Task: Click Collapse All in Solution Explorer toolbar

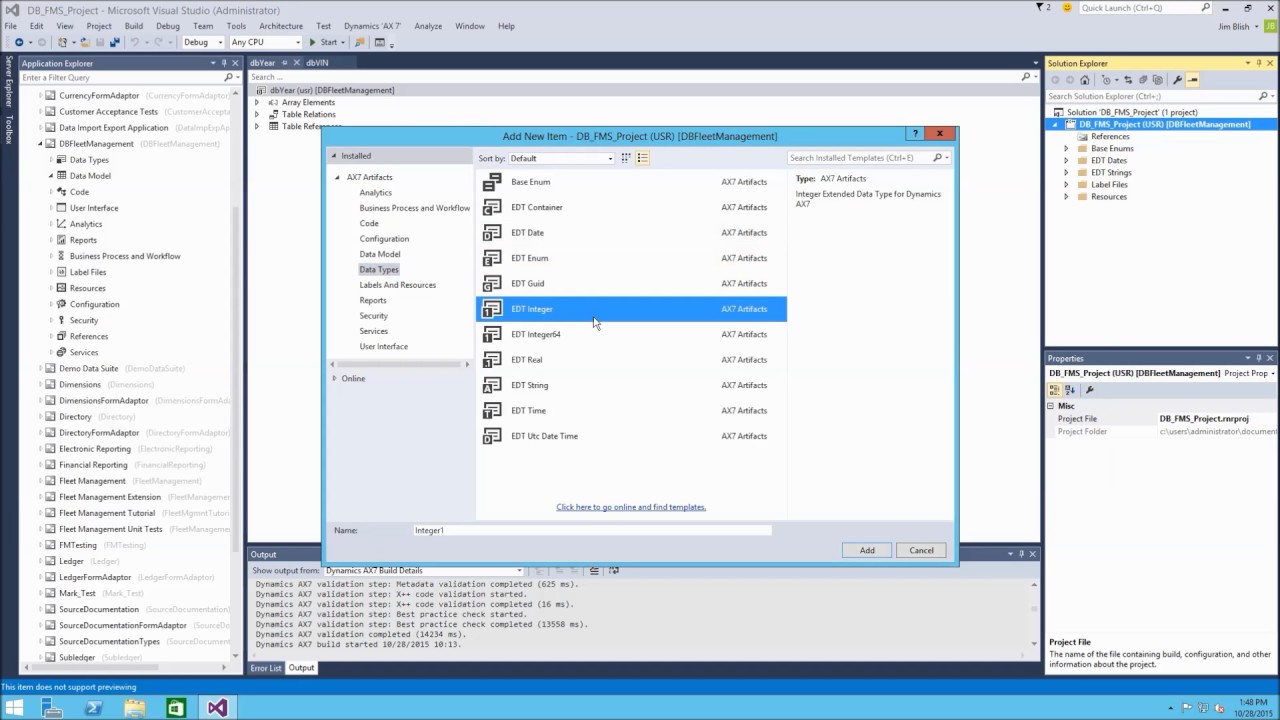Action: pos(1144,80)
